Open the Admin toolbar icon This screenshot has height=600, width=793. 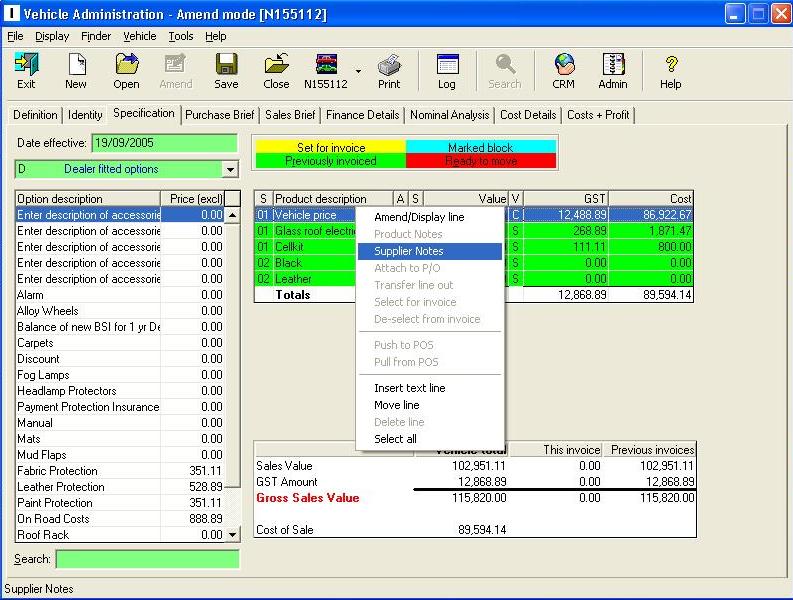[x=613, y=70]
